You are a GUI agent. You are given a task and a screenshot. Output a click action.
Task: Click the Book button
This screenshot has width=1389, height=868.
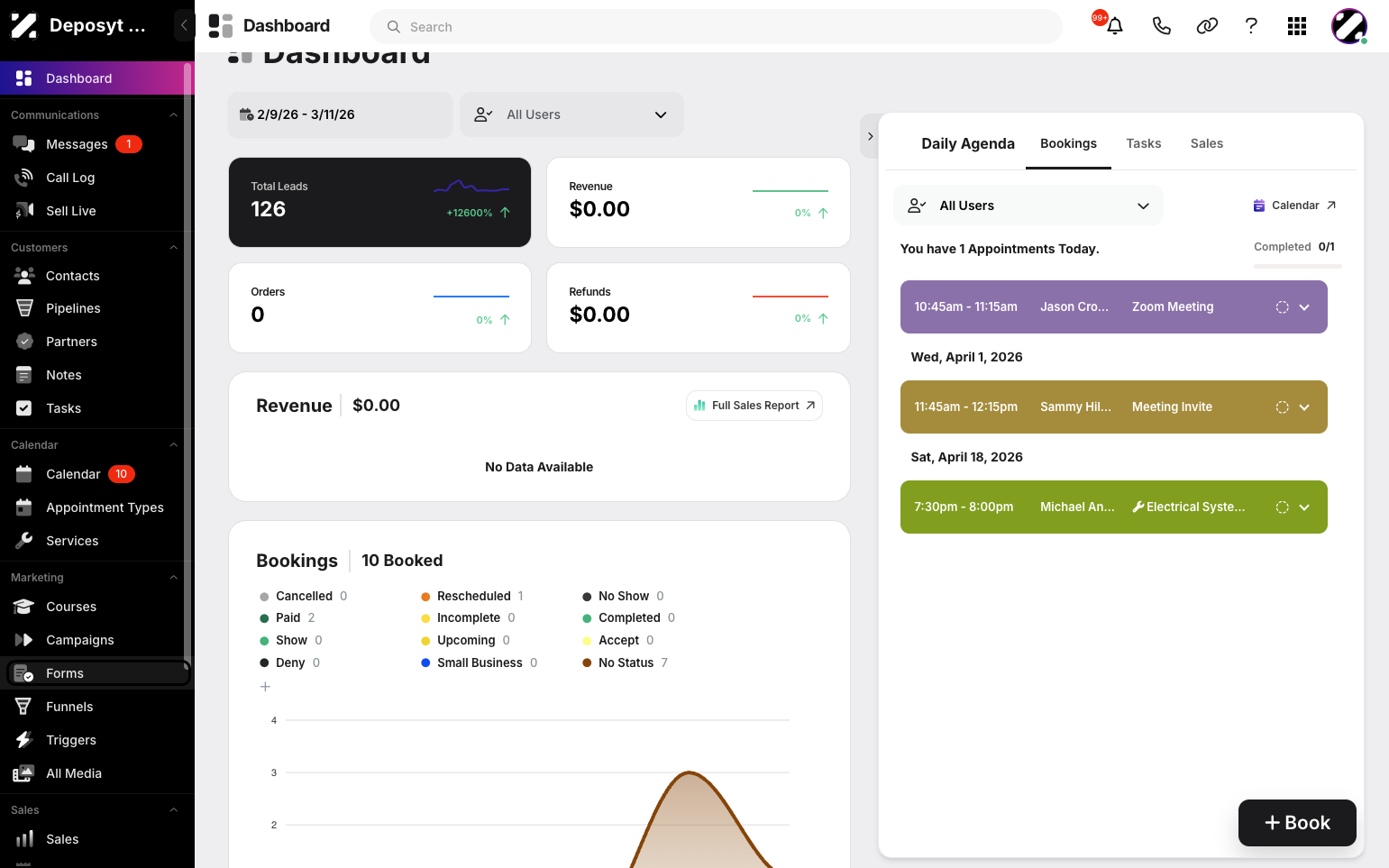tap(1297, 823)
